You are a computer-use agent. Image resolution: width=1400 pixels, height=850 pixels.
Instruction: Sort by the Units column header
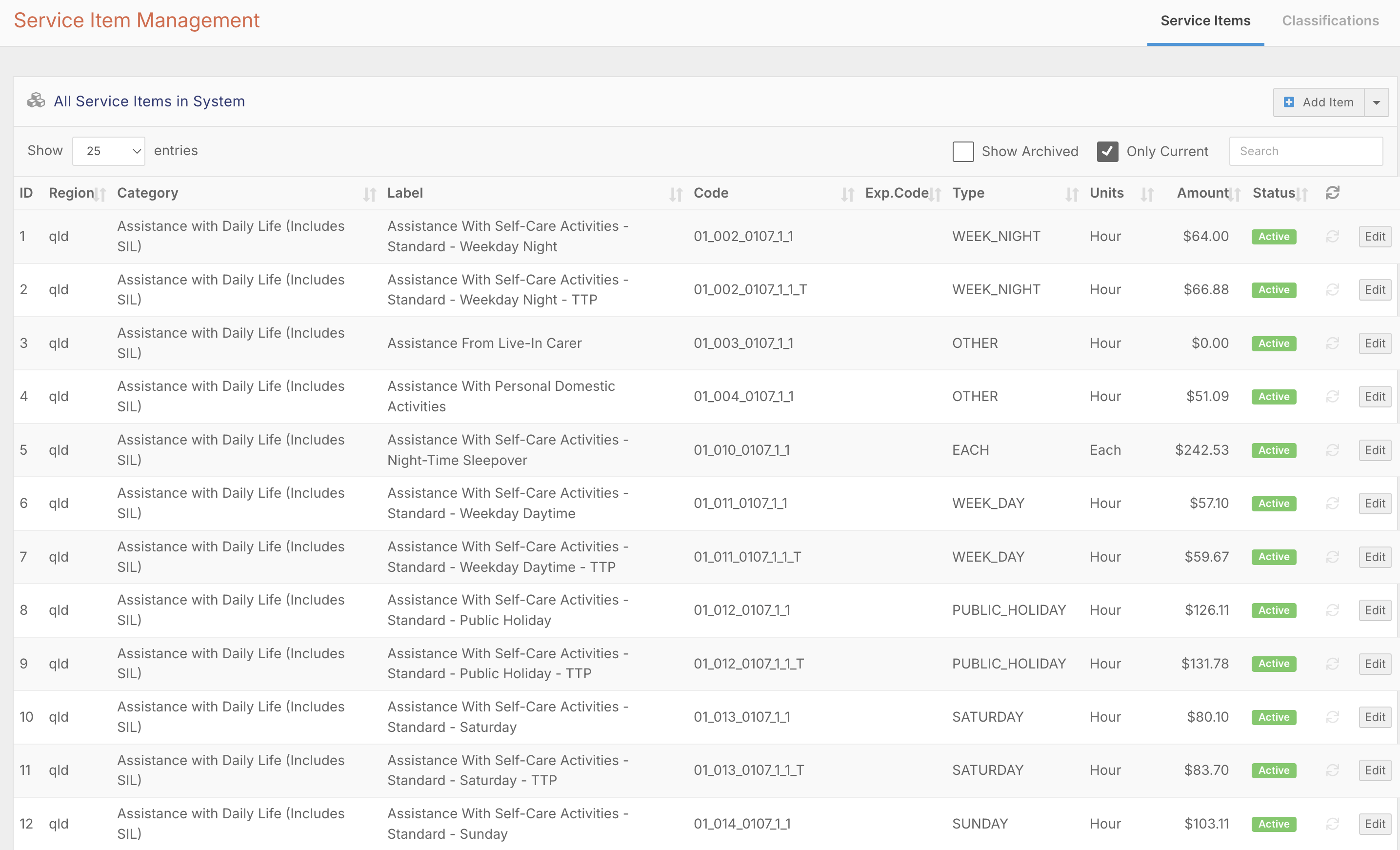(1106, 193)
